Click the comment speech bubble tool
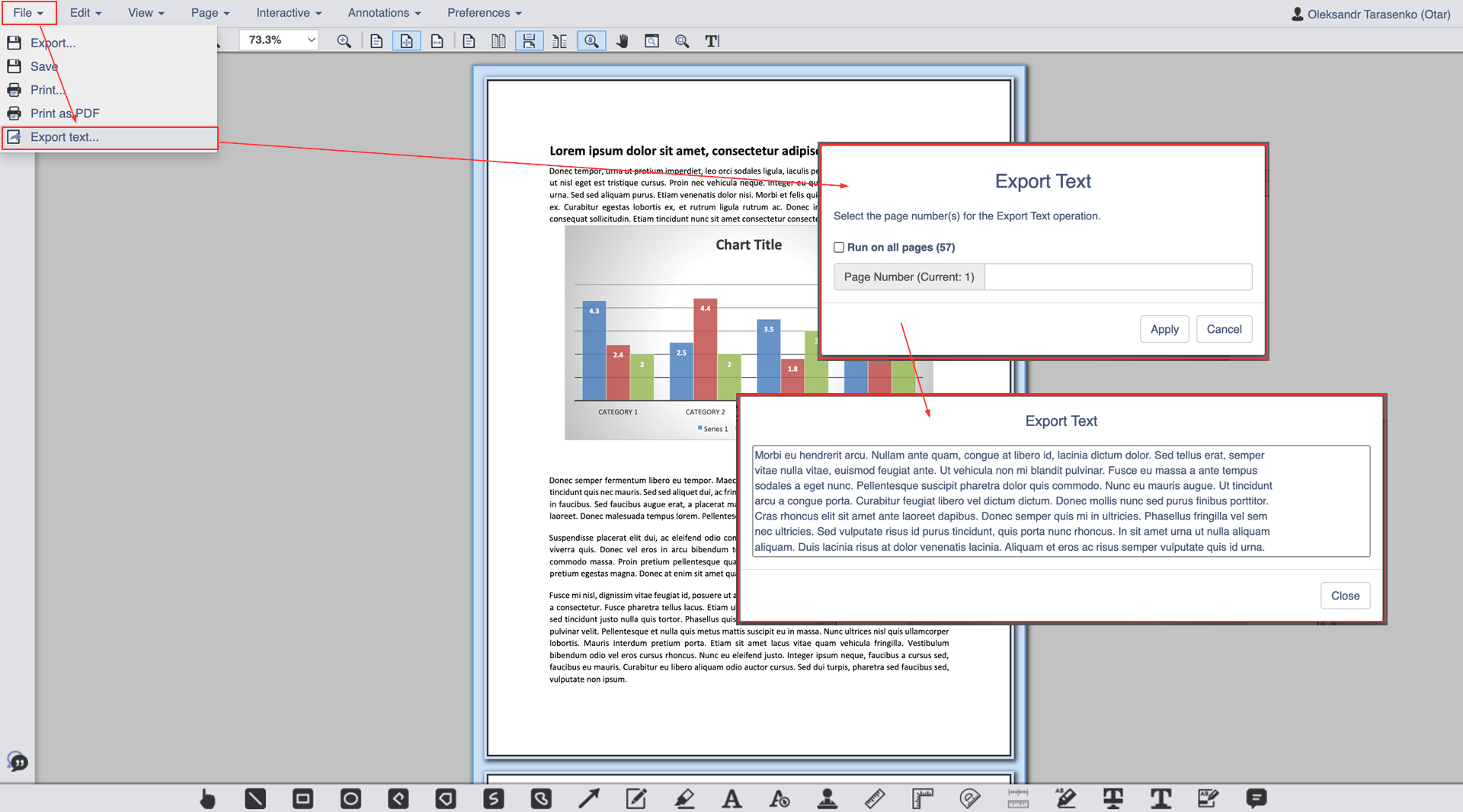The height and width of the screenshot is (812, 1463). pos(1256,798)
